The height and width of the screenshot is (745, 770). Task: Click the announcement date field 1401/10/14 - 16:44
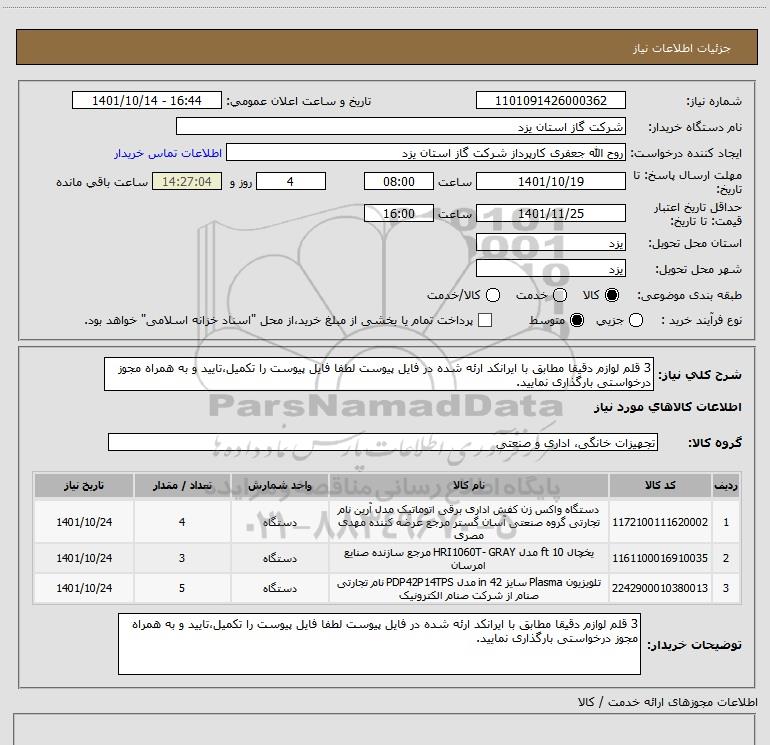[x=147, y=101]
